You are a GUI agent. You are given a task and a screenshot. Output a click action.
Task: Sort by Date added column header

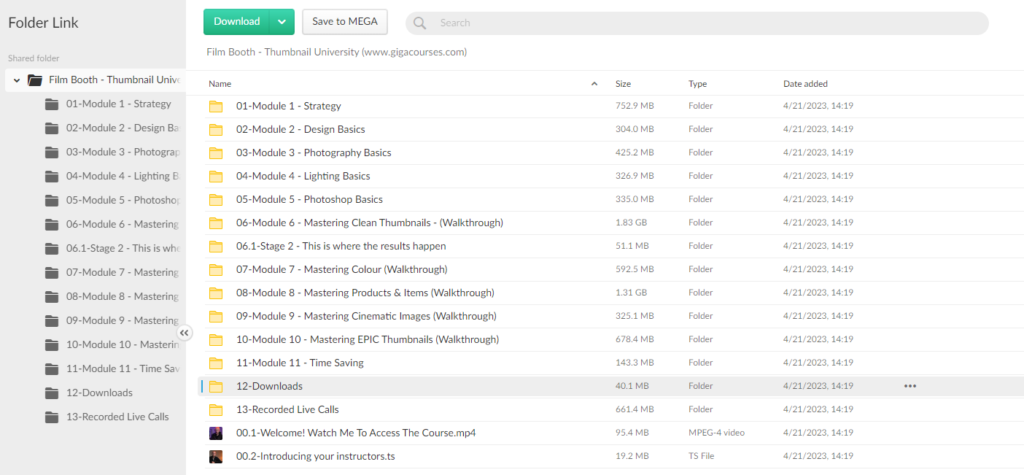click(805, 84)
